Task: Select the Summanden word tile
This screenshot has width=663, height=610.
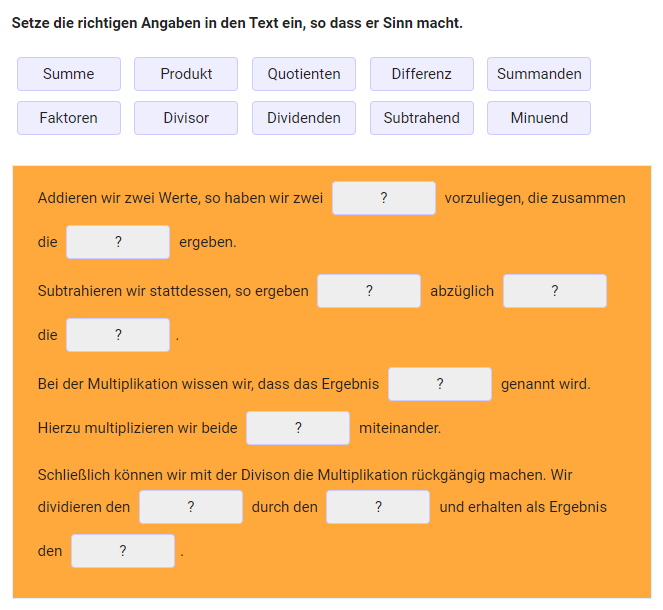Action: [539, 74]
